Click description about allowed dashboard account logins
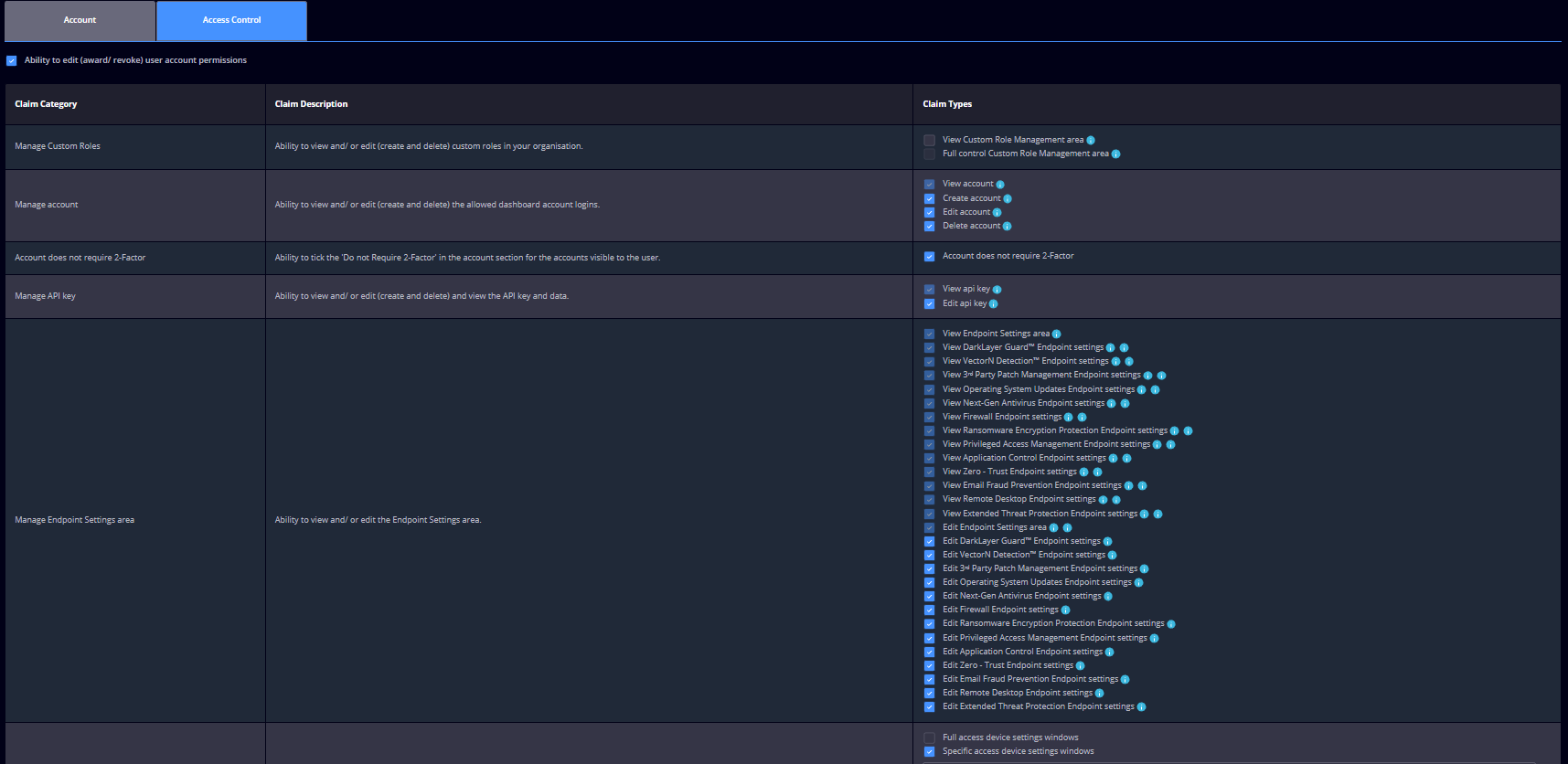Image resolution: width=1568 pixels, height=764 pixels. (437, 205)
